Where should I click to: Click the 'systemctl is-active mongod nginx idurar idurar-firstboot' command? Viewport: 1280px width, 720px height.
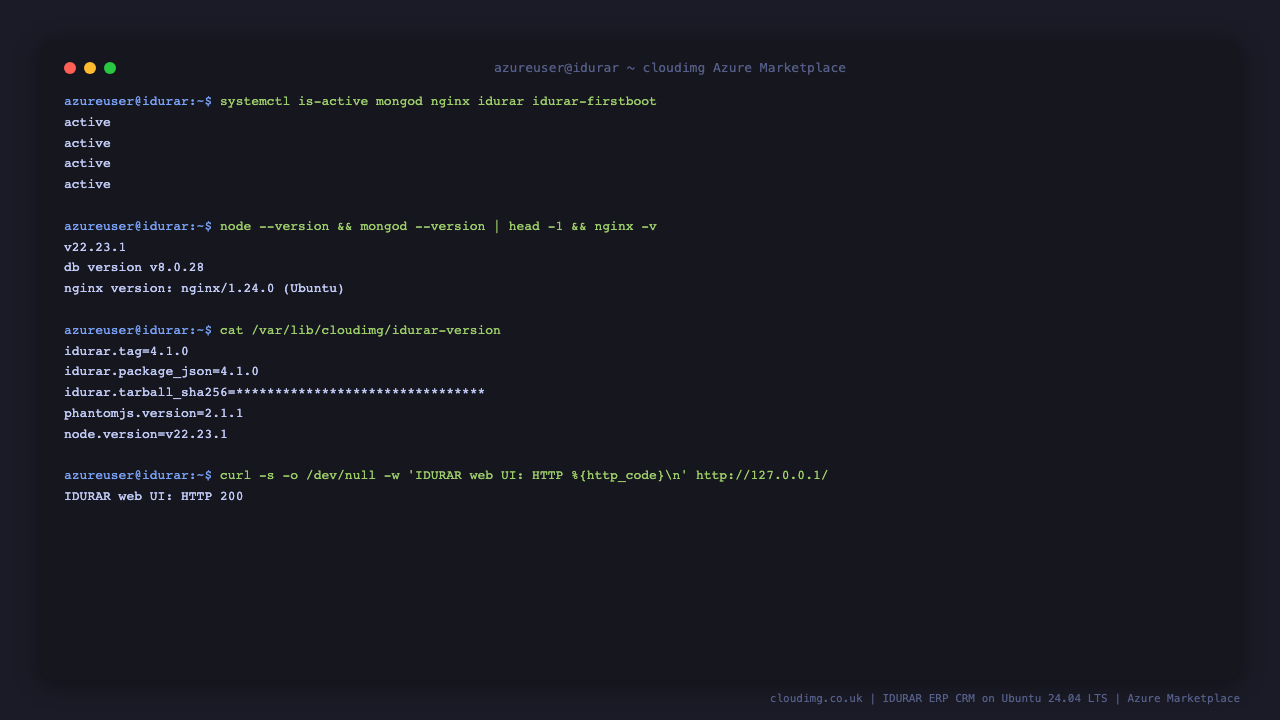point(438,102)
